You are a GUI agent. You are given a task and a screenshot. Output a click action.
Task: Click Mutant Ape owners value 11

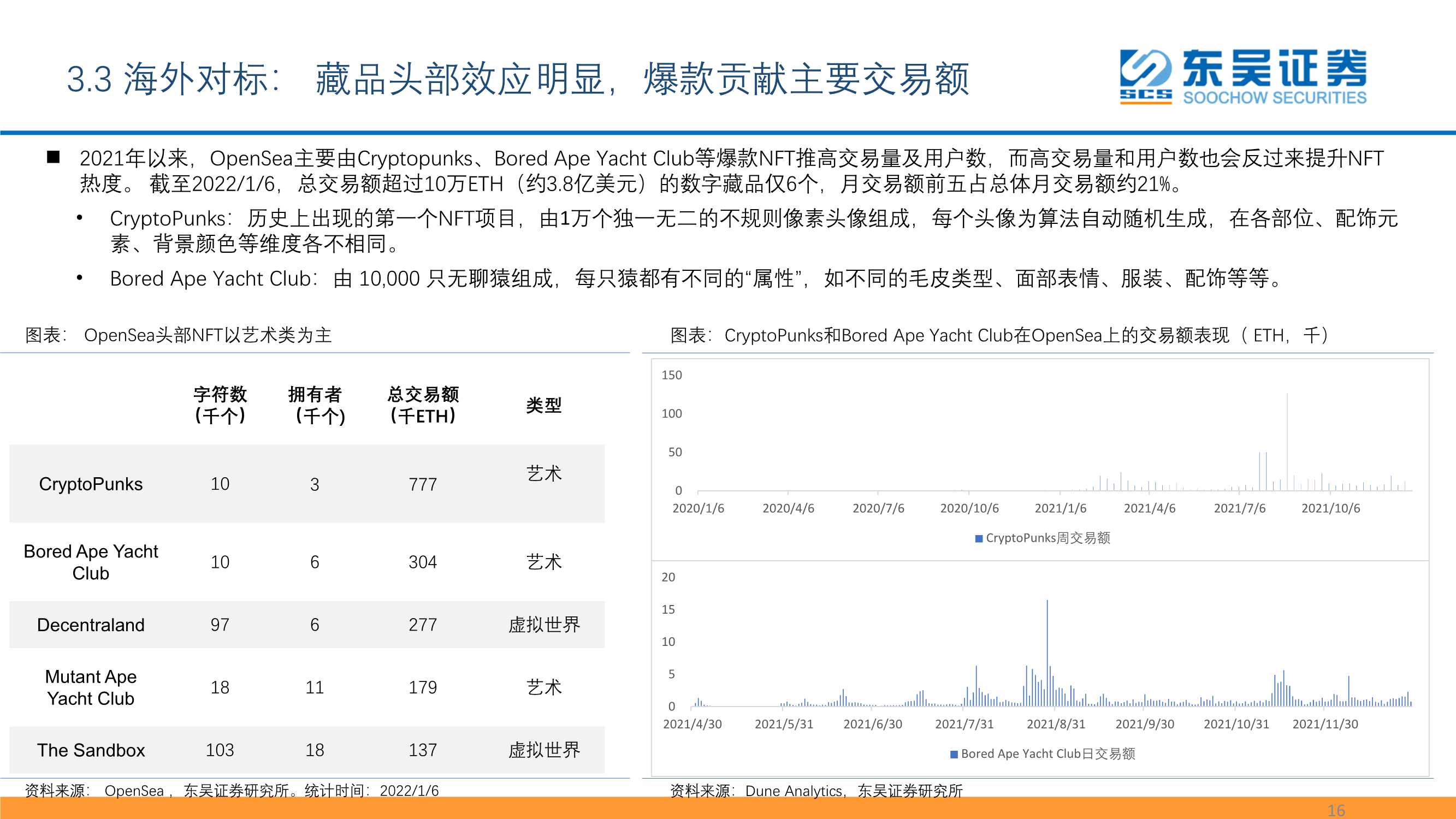[315, 688]
